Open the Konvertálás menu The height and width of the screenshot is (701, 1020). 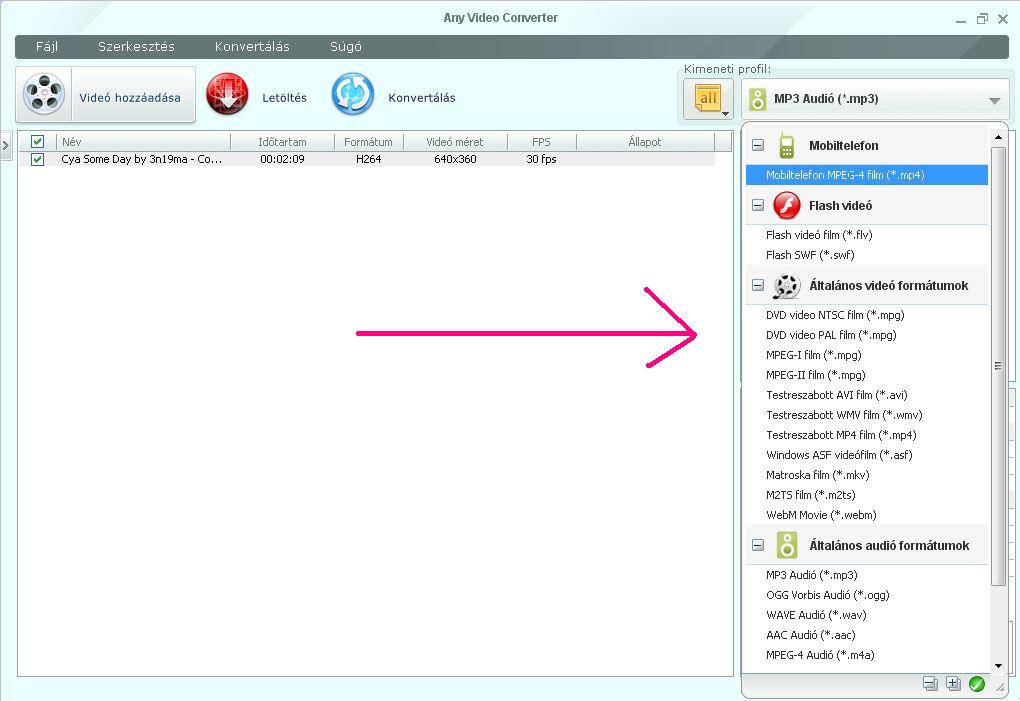coord(252,47)
